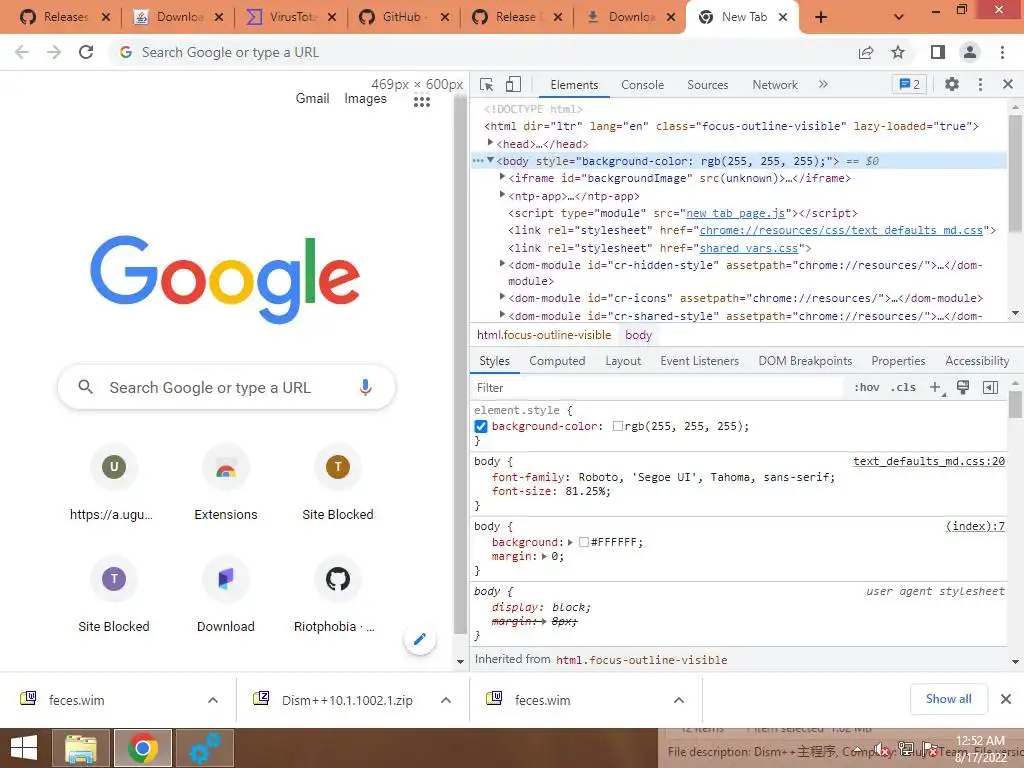This screenshot has height=768, width=1024.
Task: Show all downloads button
Action: coord(948,699)
